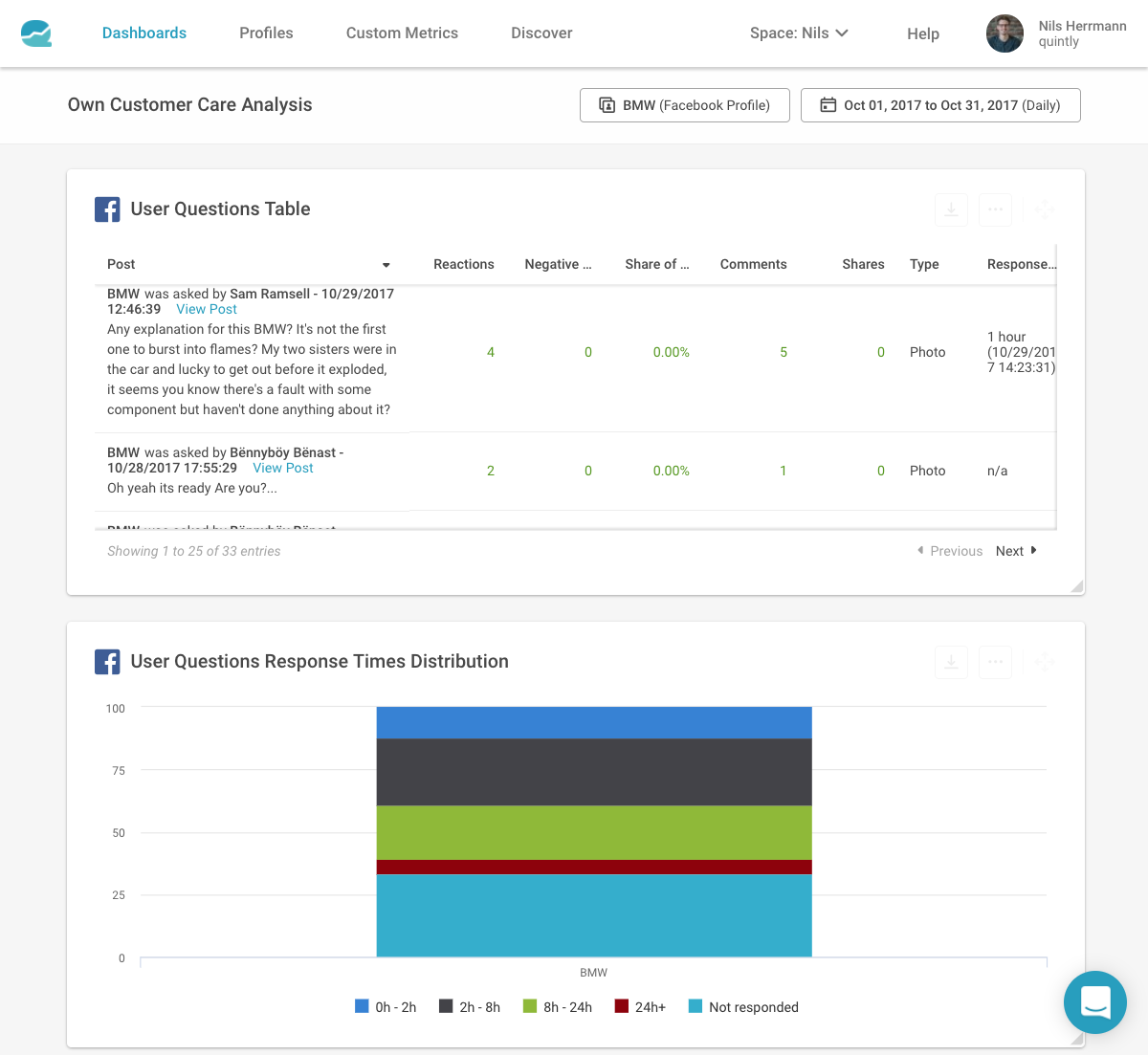
Task: Expand the Space: Nils dropdown
Action: pyautogui.click(x=799, y=33)
